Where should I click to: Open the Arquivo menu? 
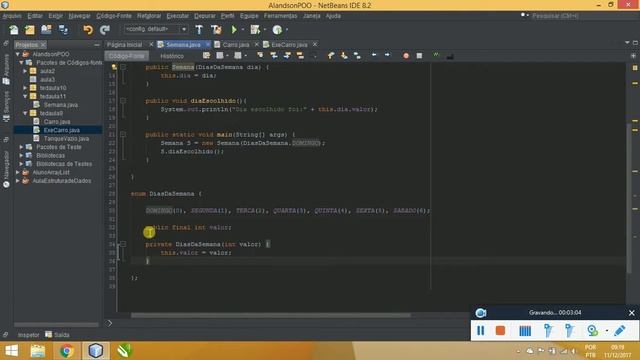point(12,16)
